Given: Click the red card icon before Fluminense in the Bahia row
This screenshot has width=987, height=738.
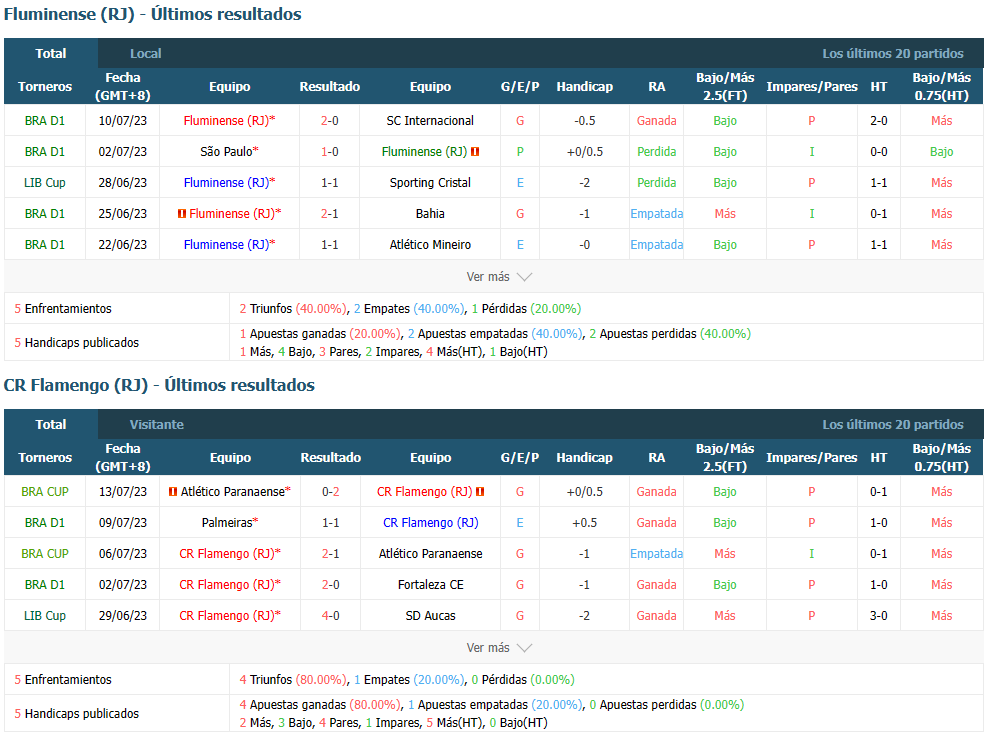Looking at the screenshot, I should [182, 214].
